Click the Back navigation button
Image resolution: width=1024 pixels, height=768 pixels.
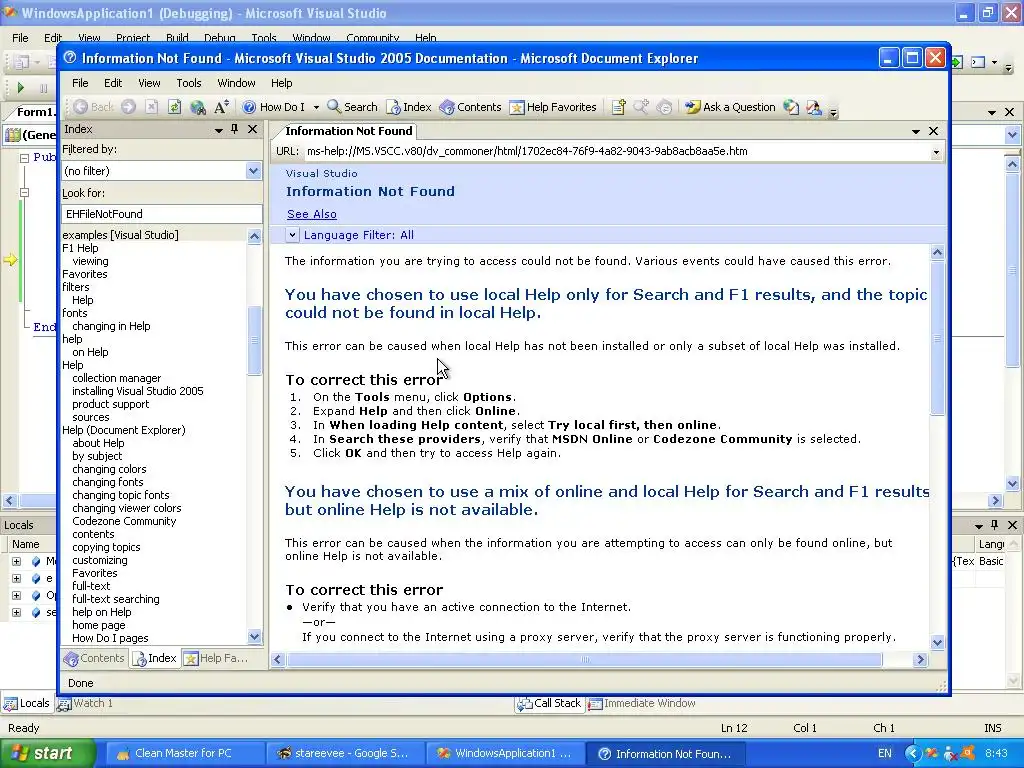point(93,107)
